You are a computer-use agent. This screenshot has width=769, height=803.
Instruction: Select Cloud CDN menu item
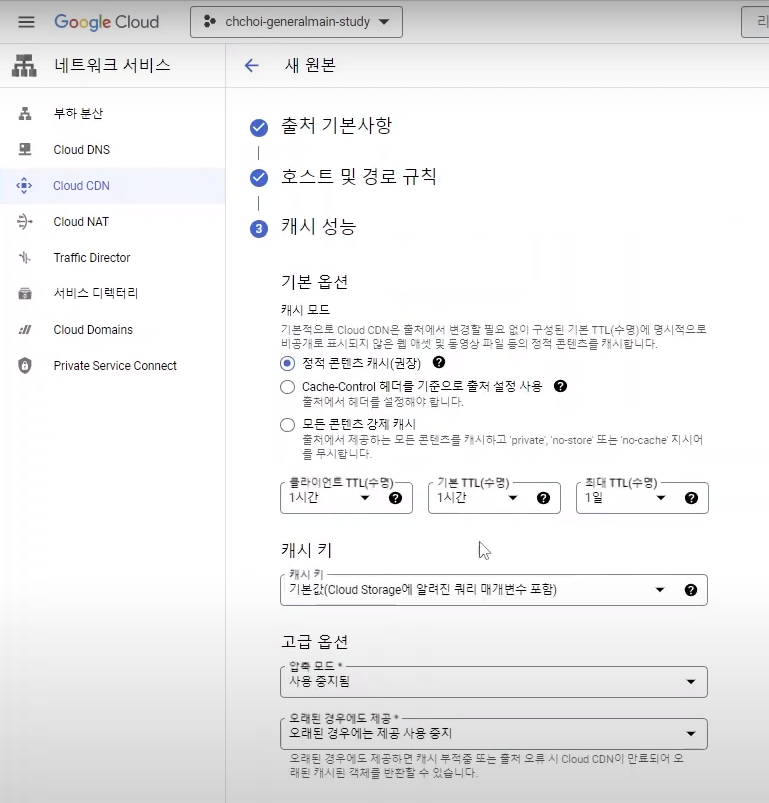pos(113,185)
